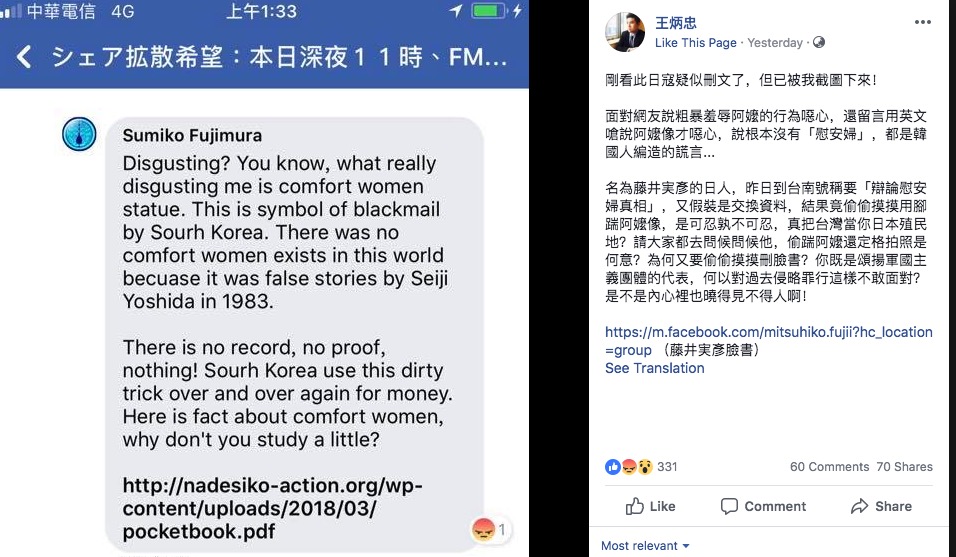The width and height of the screenshot is (956, 557).
Task: Open the three-dots post options menu
Action: (x=922, y=22)
